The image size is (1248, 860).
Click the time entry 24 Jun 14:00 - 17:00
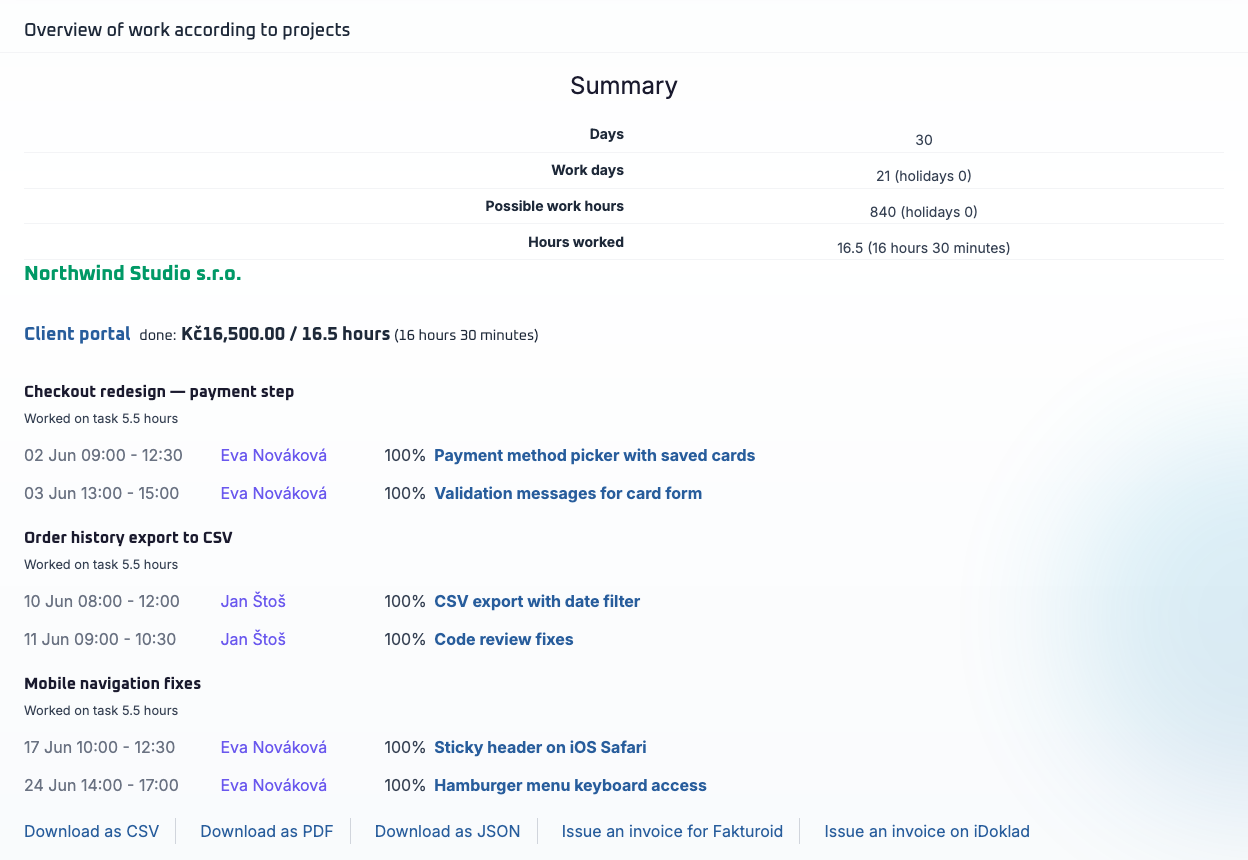click(x=102, y=785)
